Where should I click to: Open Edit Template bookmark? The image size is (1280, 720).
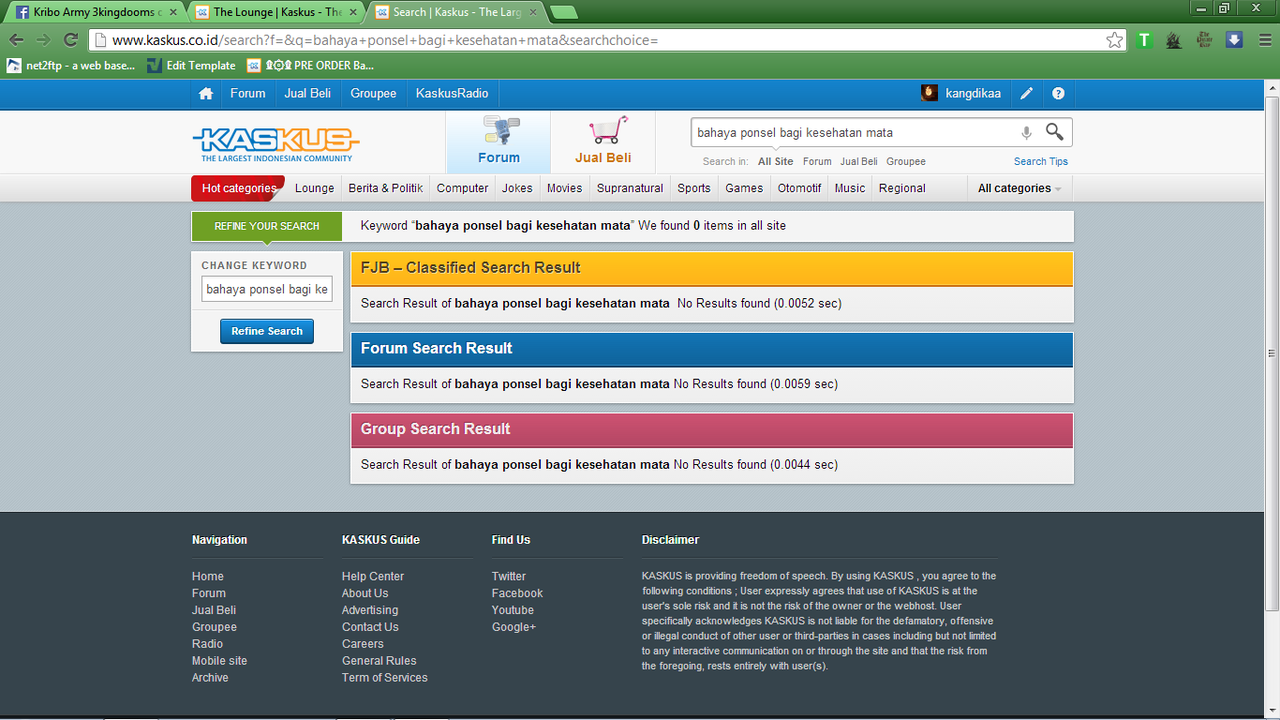click(191, 66)
